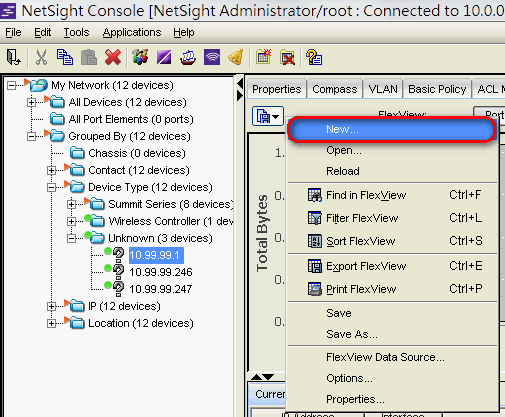Click the Cut scissors icon
This screenshot has height=417, width=505.
point(41,57)
